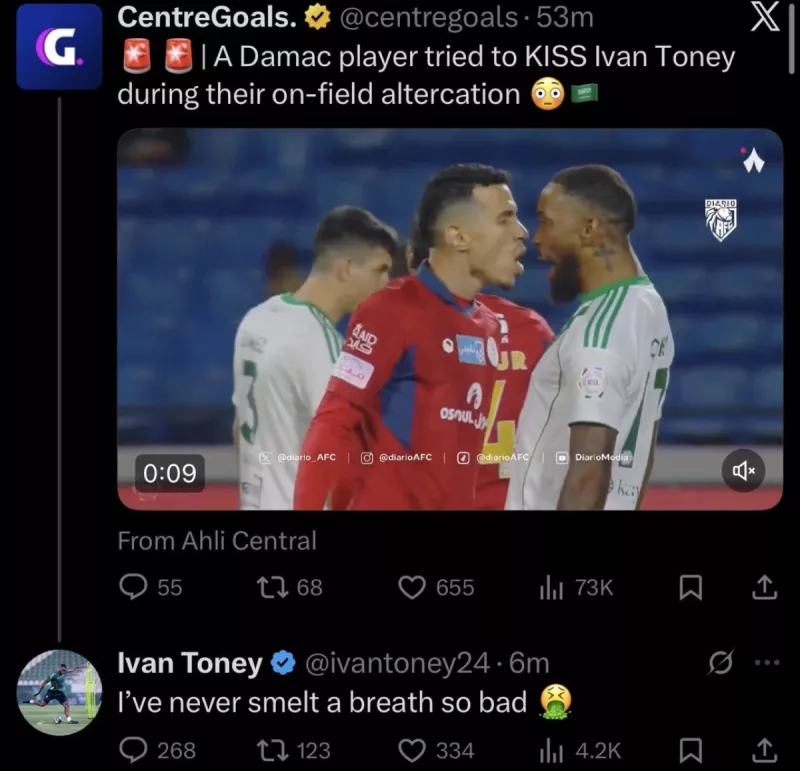Open the X logo at top right
800x771 pixels.
(765, 20)
